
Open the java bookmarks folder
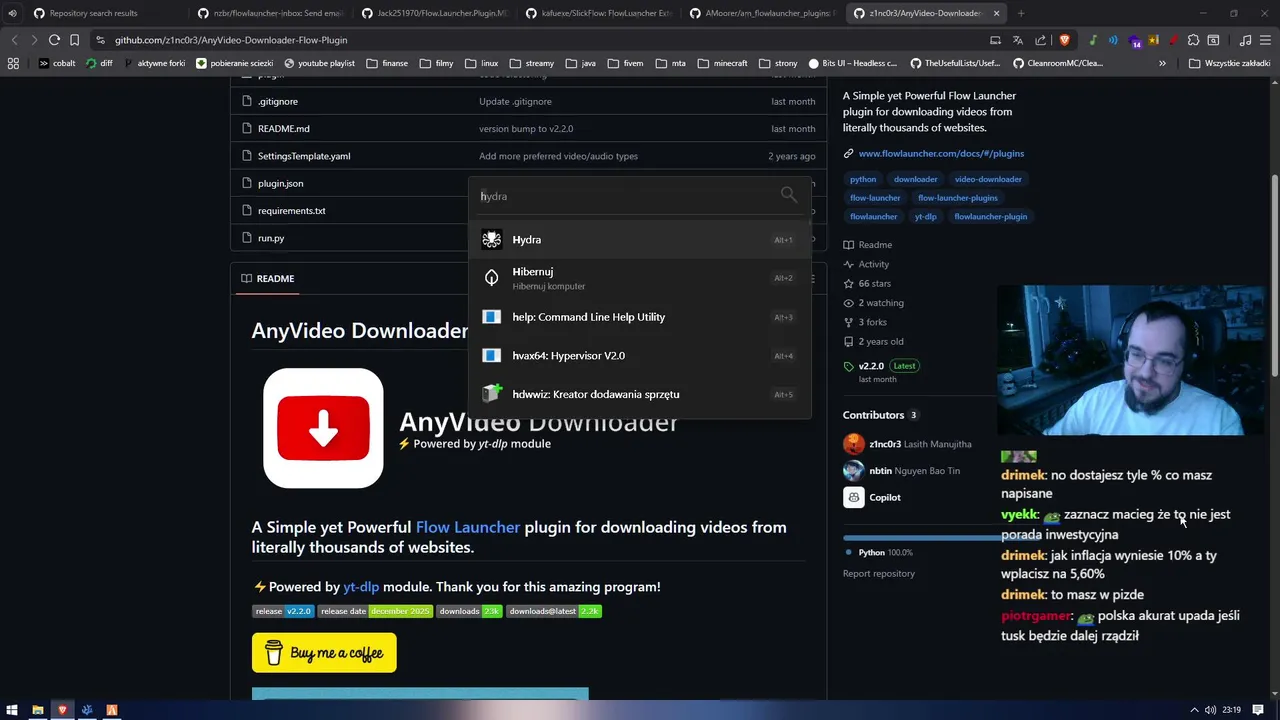click(x=580, y=63)
